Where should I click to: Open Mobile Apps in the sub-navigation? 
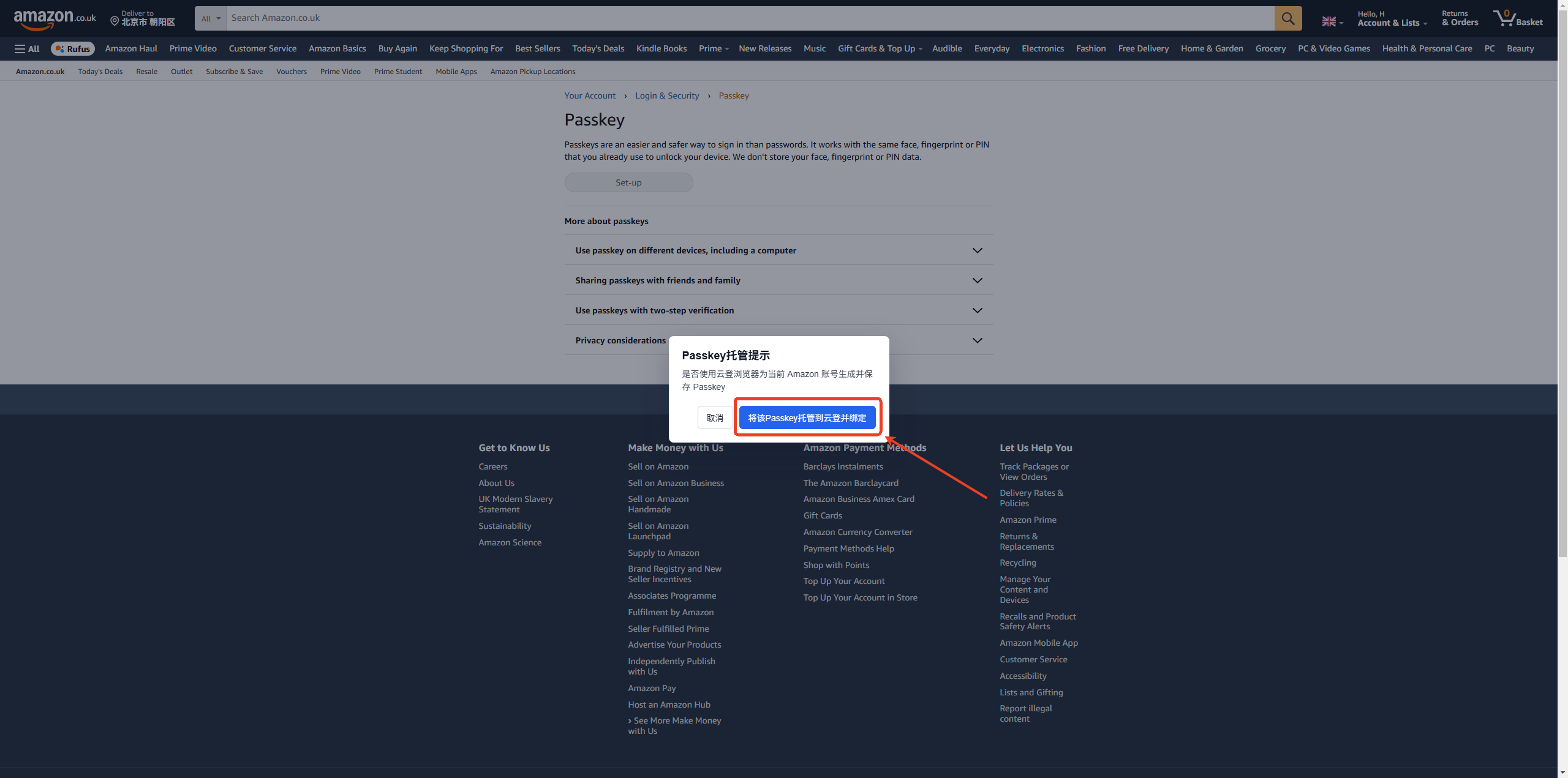click(x=456, y=72)
